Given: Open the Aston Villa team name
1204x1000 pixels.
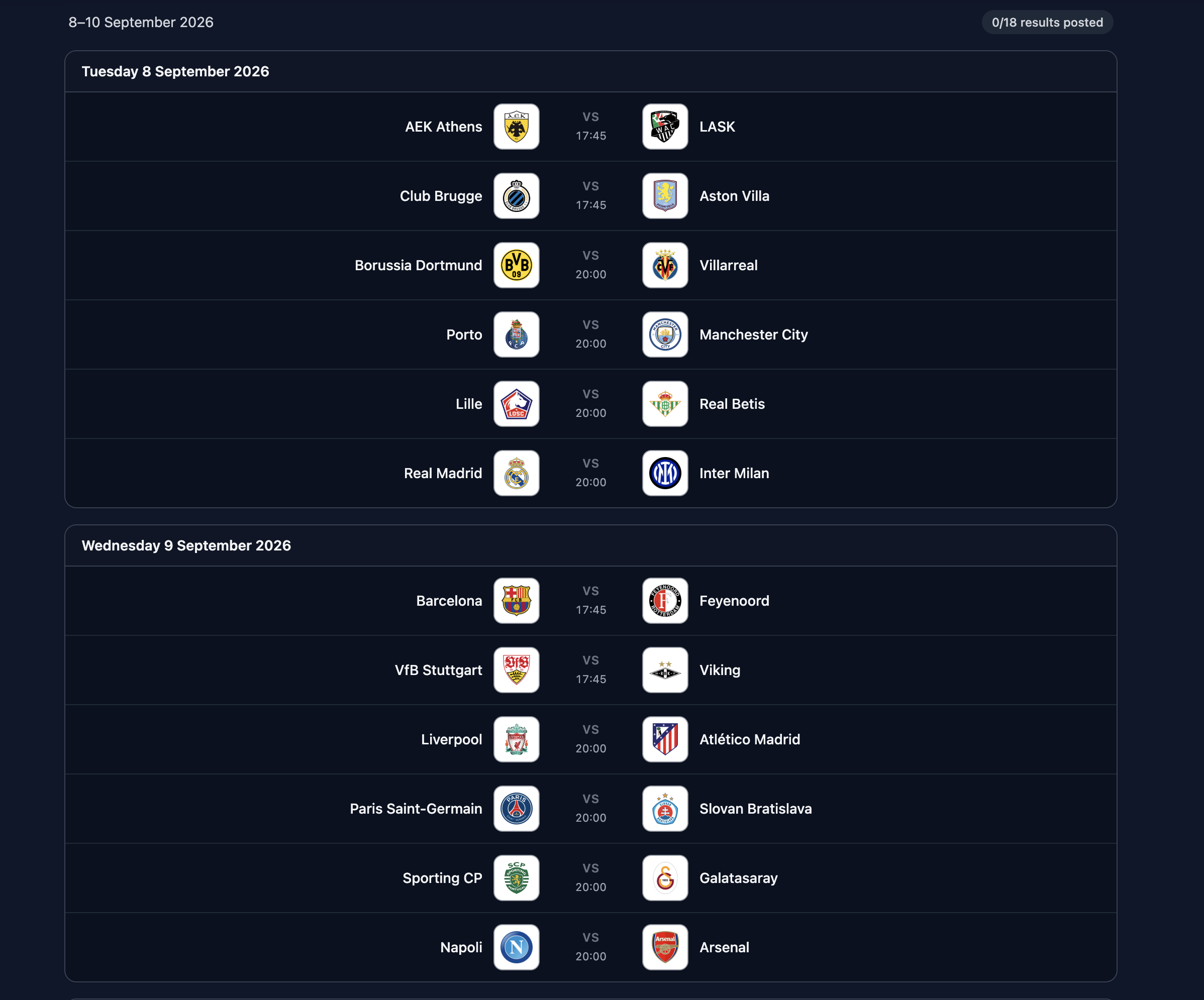Looking at the screenshot, I should pyautogui.click(x=735, y=196).
